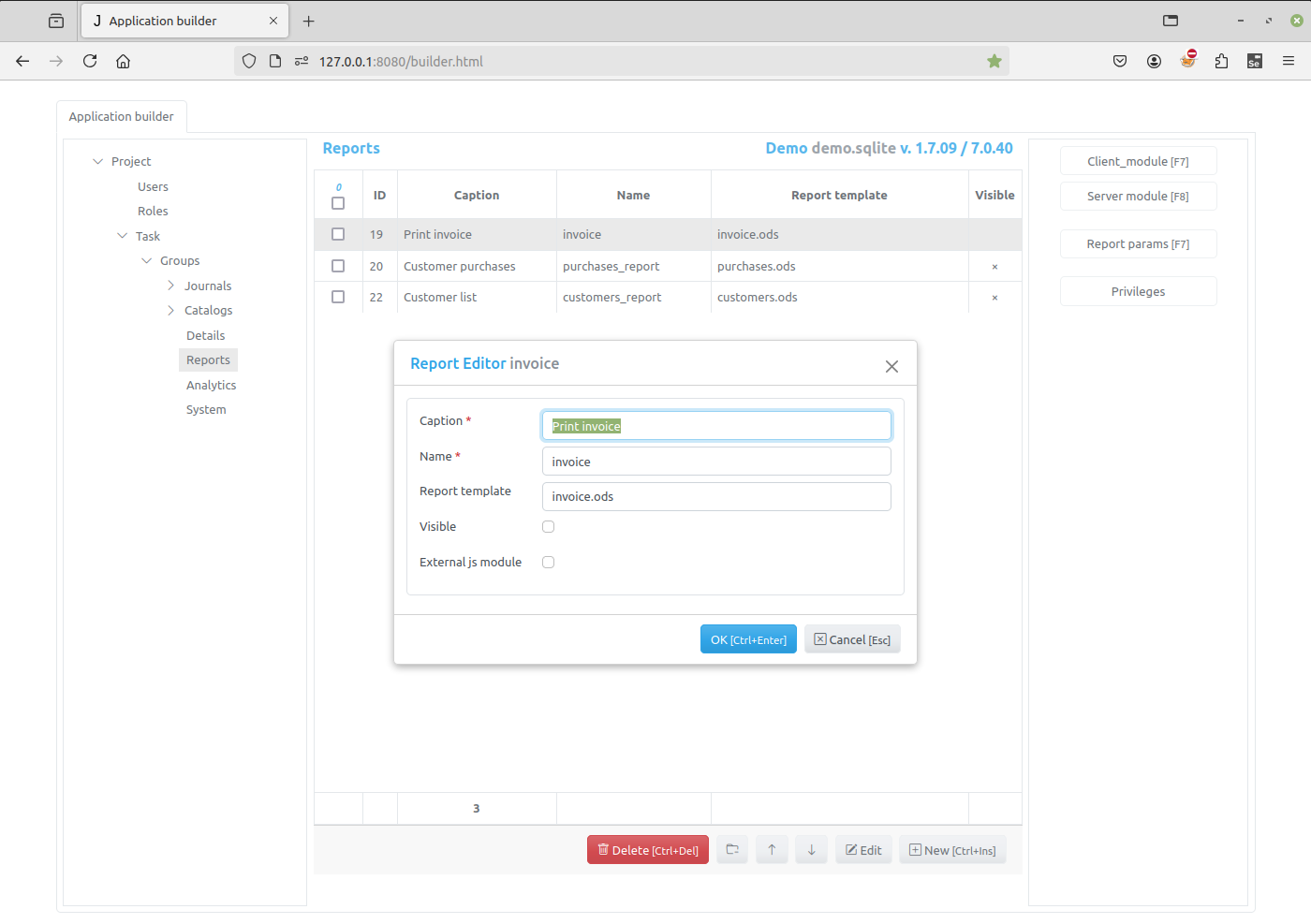Collapse the Task tree node
This screenshot has width=1311, height=924.
pos(122,236)
